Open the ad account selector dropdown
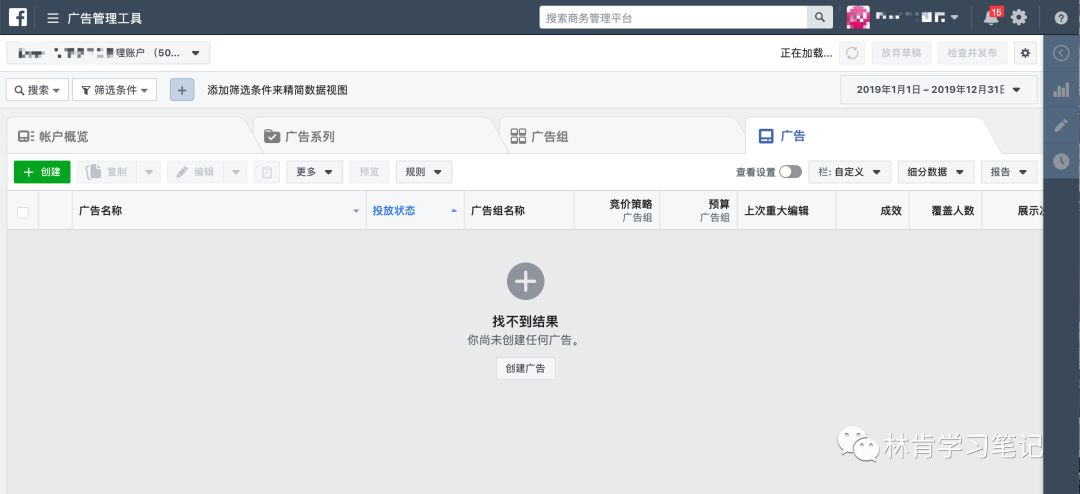This screenshot has width=1080, height=494. point(108,53)
